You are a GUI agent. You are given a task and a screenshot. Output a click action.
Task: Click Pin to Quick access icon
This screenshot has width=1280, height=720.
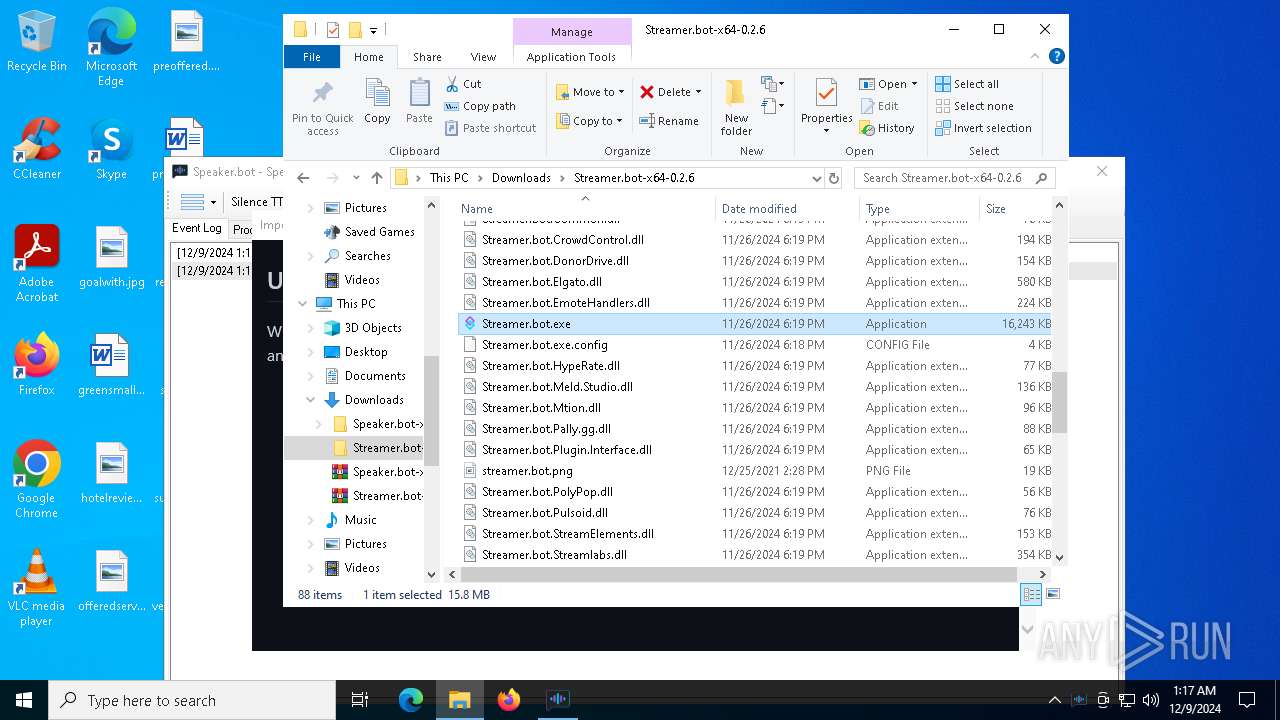322,108
